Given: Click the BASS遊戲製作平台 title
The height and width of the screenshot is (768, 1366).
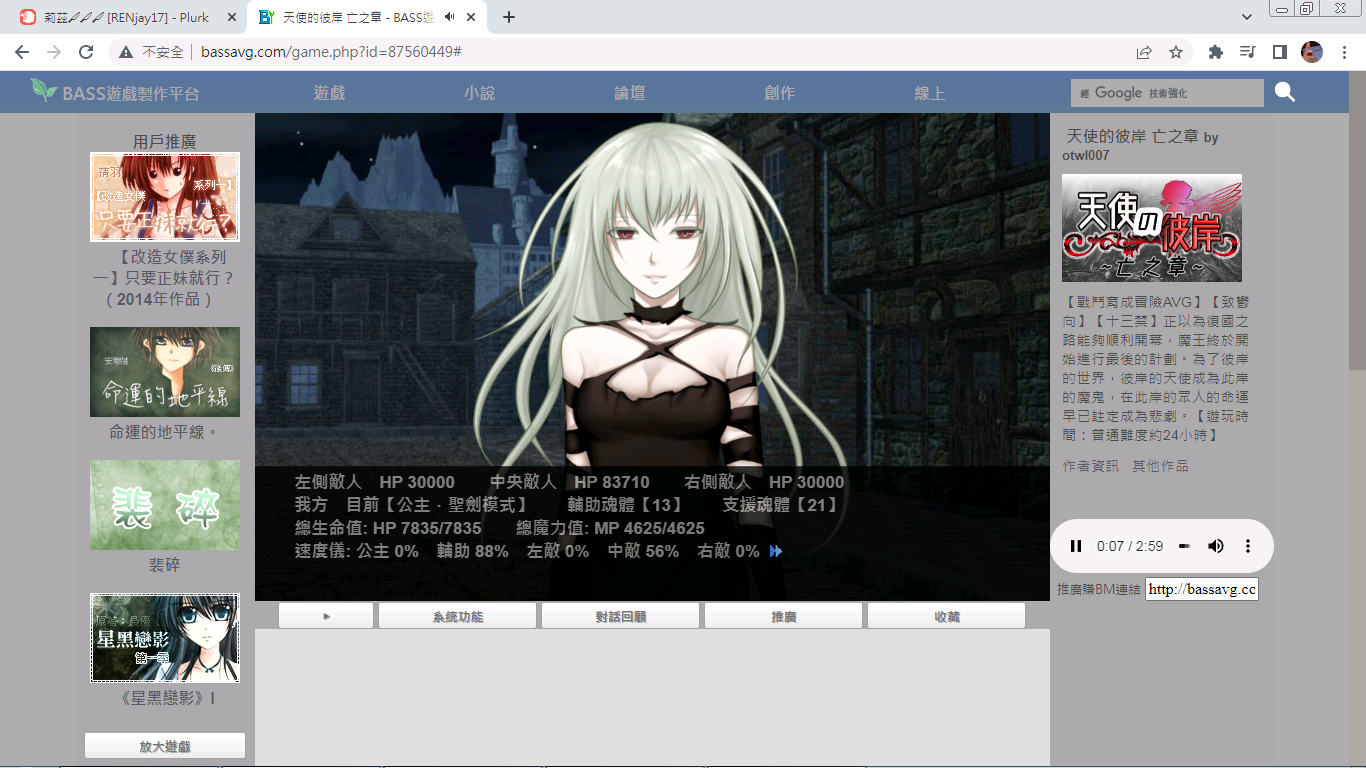Looking at the screenshot, I should [131, 94].
